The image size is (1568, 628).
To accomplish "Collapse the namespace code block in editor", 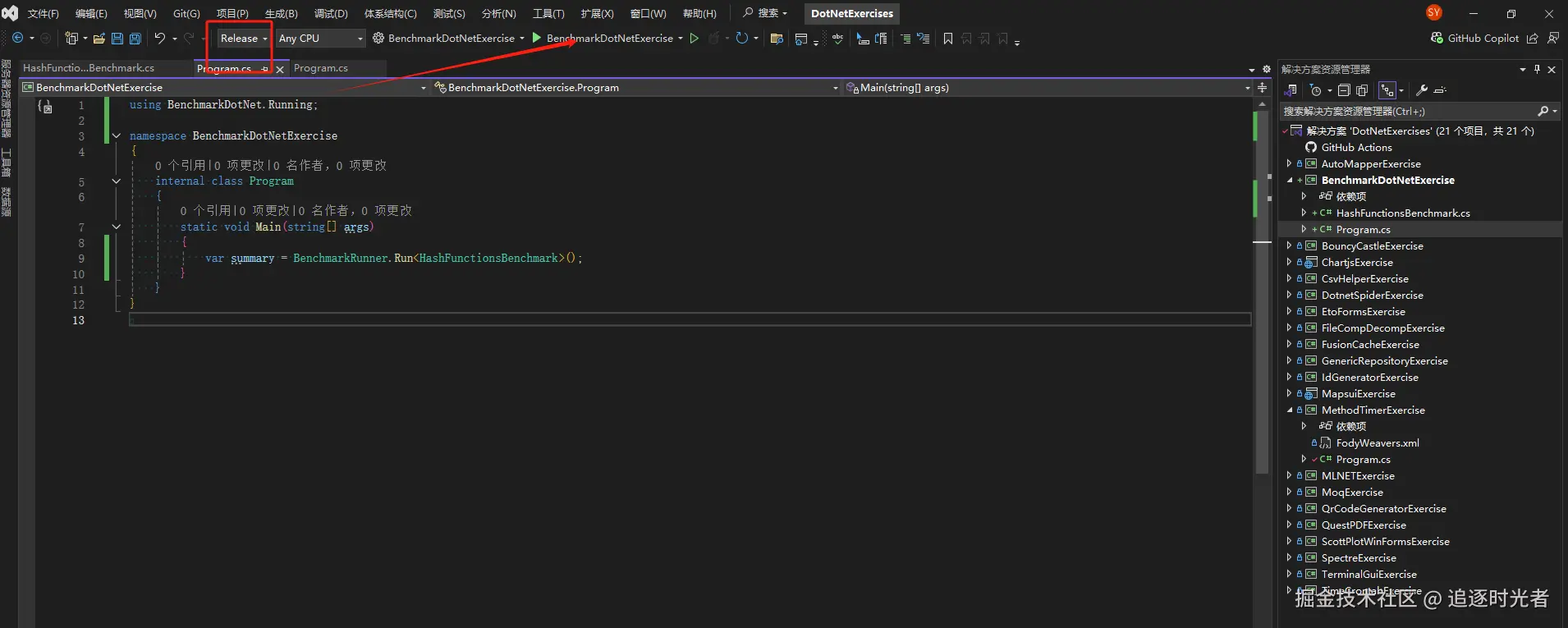I will pyautogui.click(x=116, y=135).
